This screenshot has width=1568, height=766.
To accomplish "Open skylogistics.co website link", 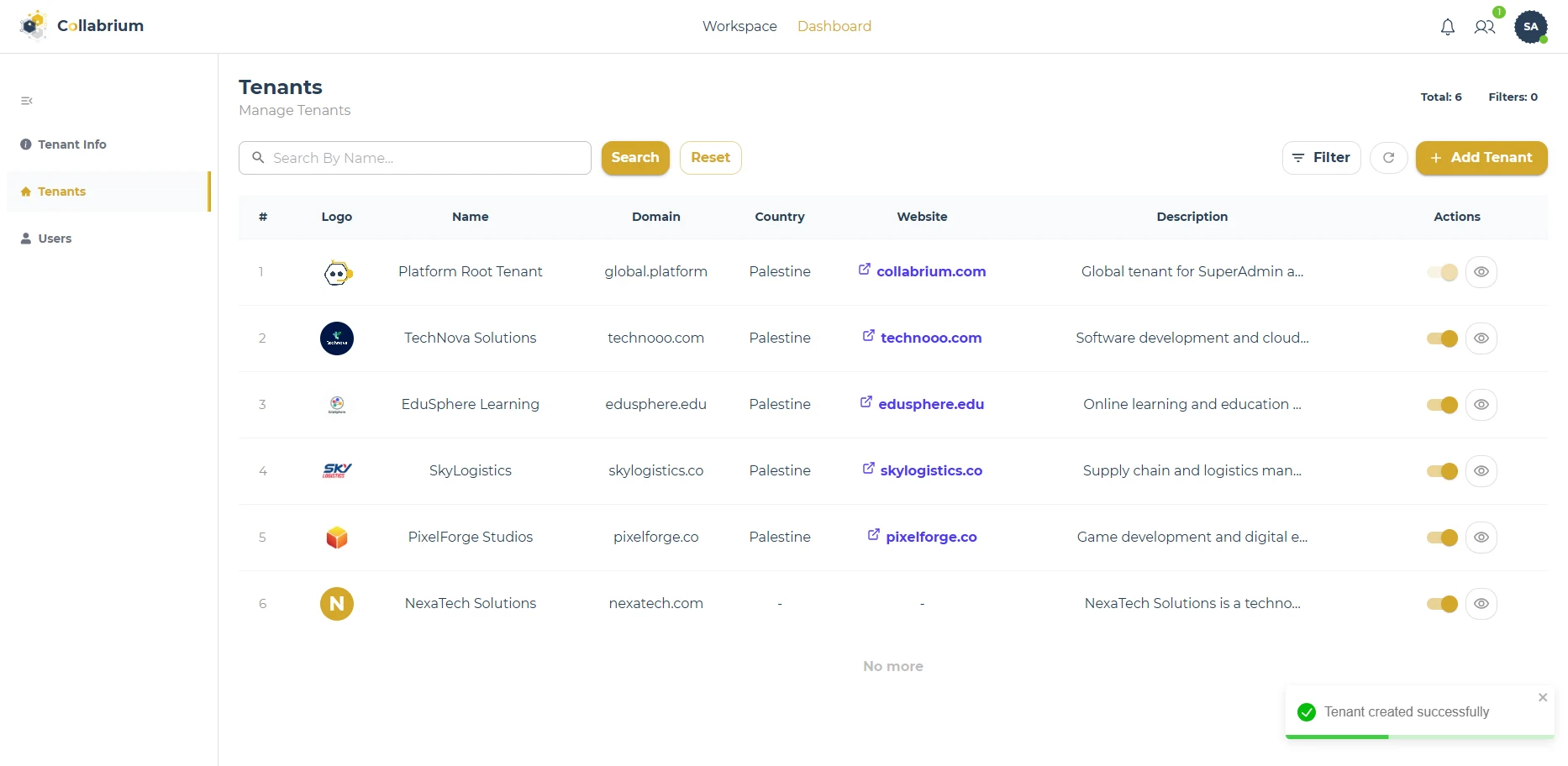I will coord(922,470).
